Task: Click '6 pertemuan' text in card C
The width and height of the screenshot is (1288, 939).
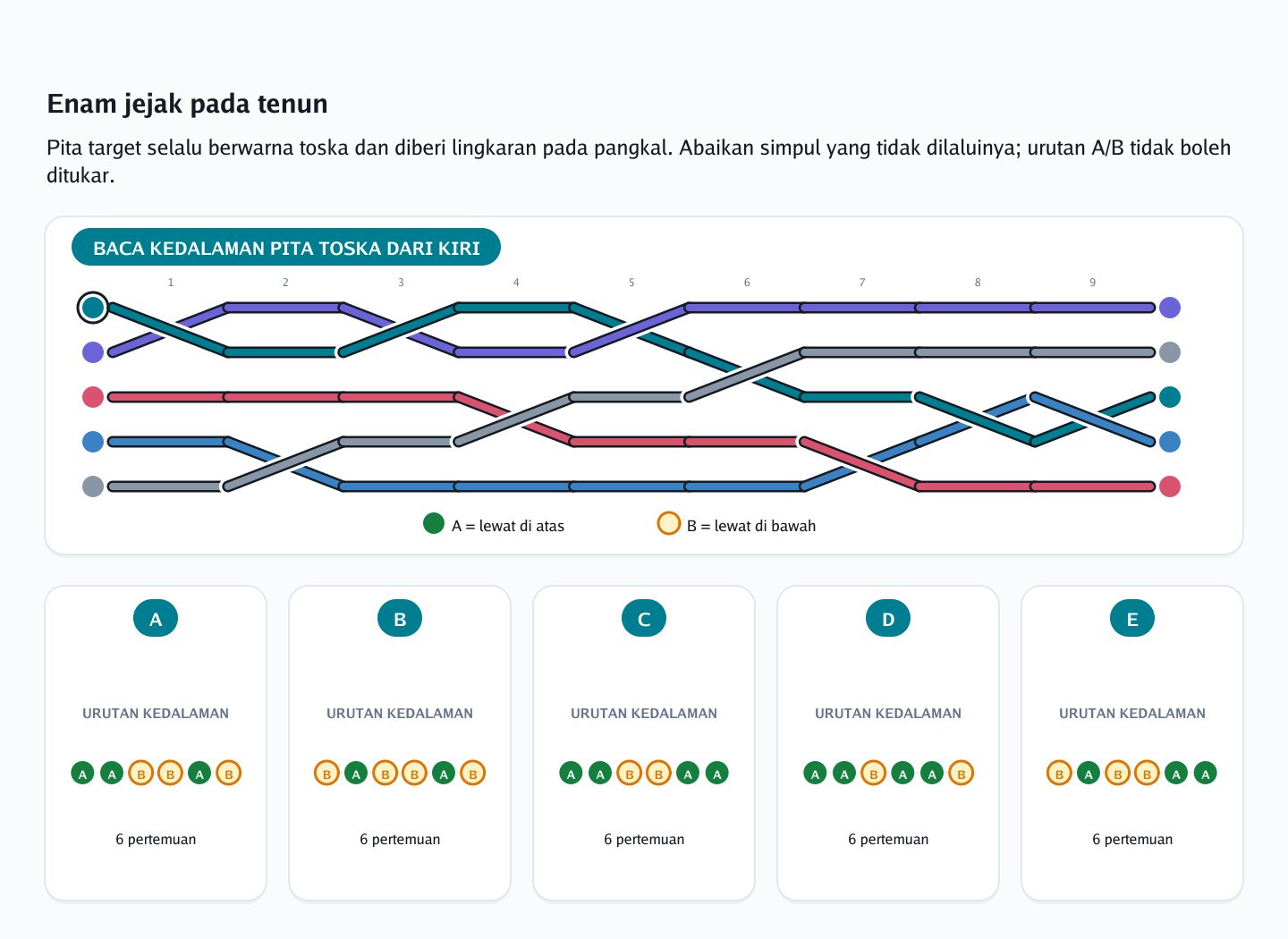Action: (x=644, y=839)
